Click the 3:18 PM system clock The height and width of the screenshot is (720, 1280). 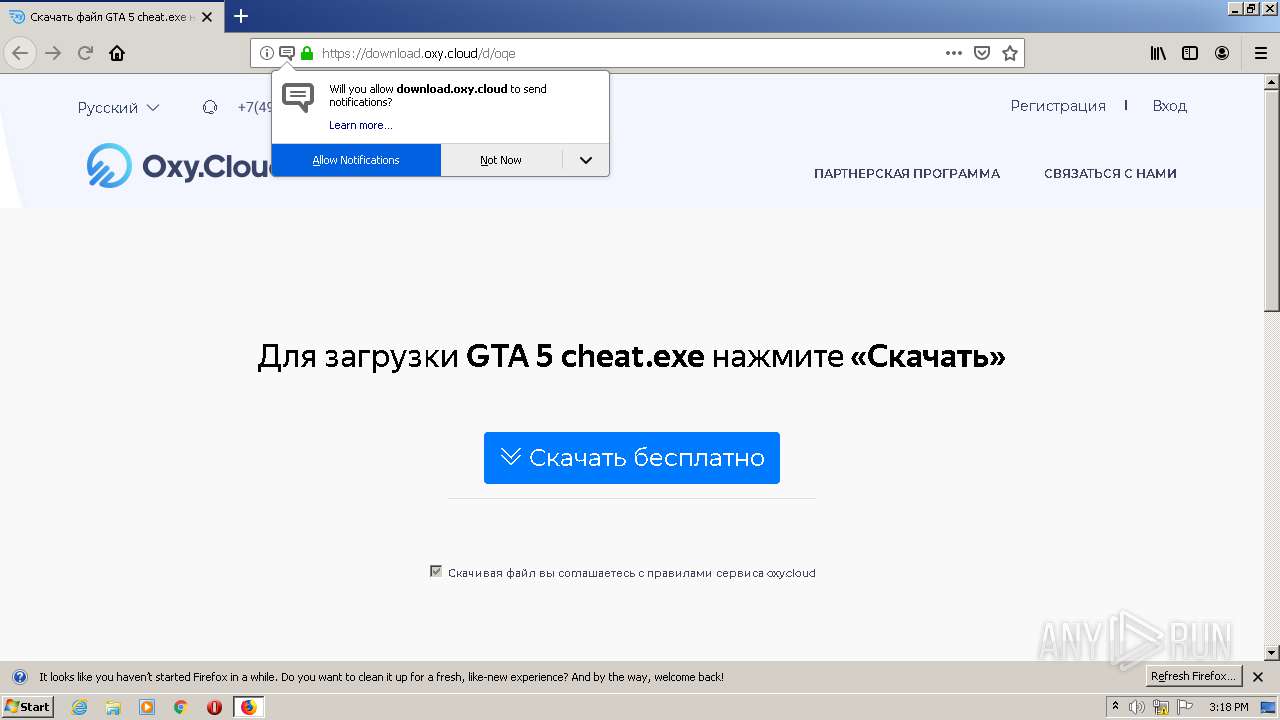(x=1228, y=707)
